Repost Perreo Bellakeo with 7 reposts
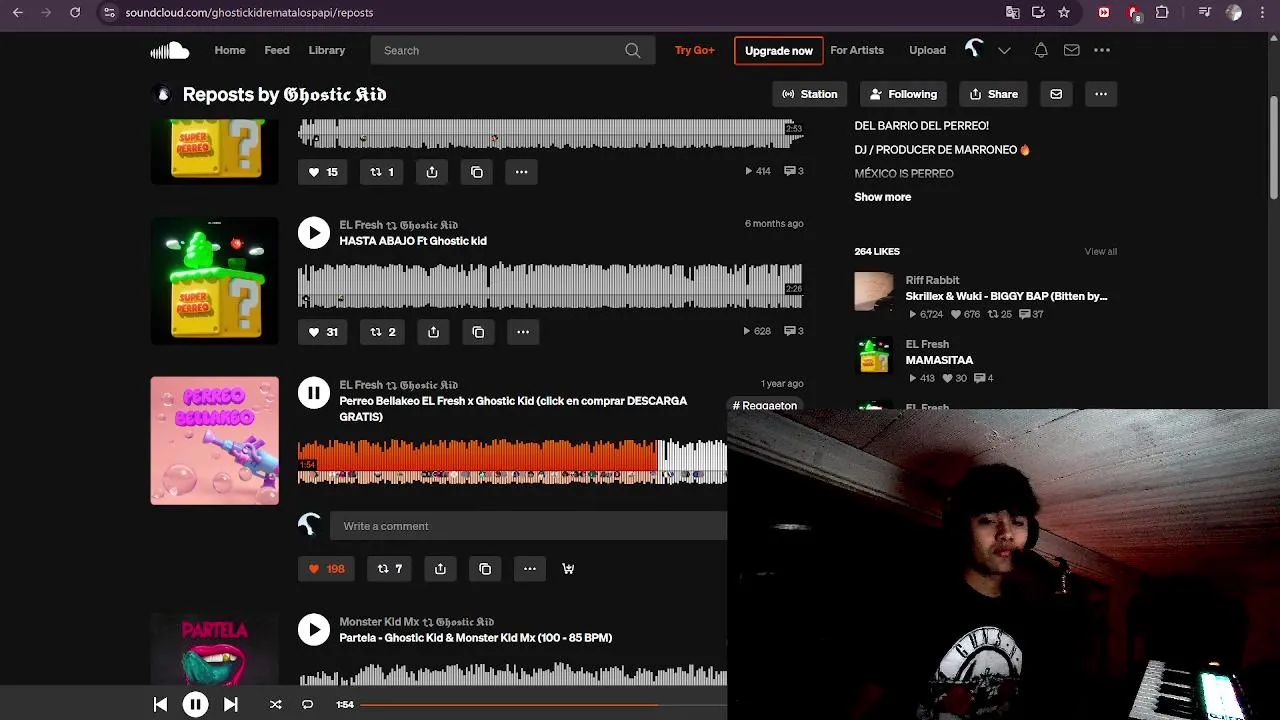Screen dimensions: 1280x720 389,569
